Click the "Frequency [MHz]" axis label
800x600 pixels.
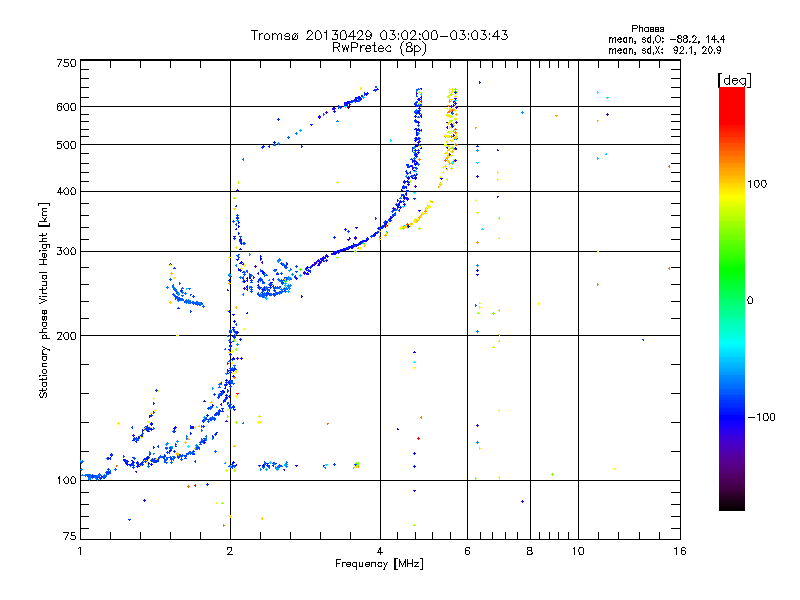(379, 564)
